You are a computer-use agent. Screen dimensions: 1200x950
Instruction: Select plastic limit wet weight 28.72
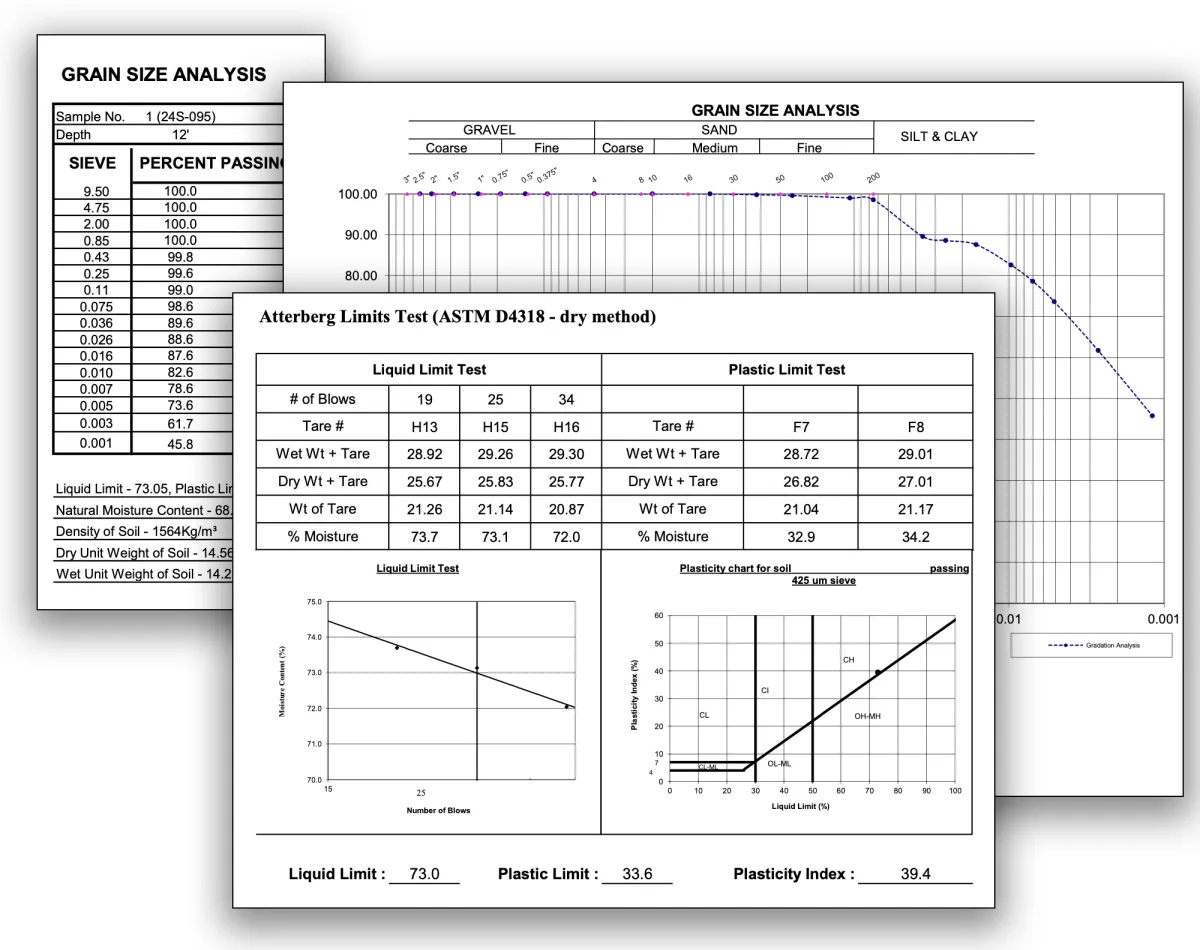[x=800, y=454]
